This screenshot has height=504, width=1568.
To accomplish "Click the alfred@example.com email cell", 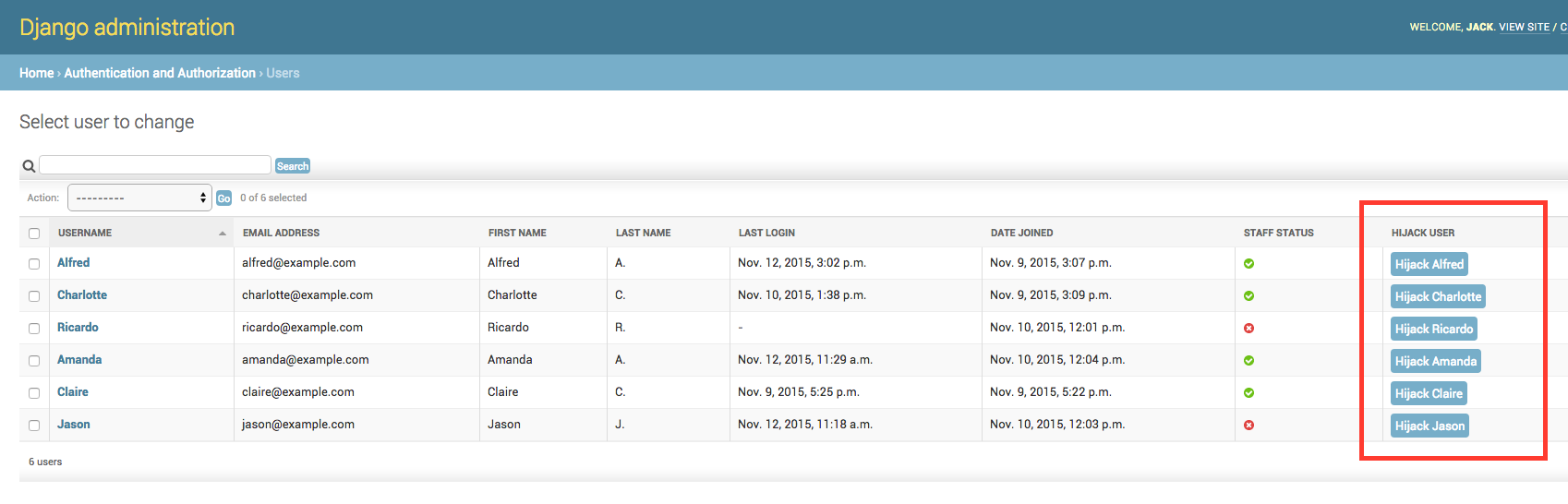I will pyautogui.click(x=298, y=263).
